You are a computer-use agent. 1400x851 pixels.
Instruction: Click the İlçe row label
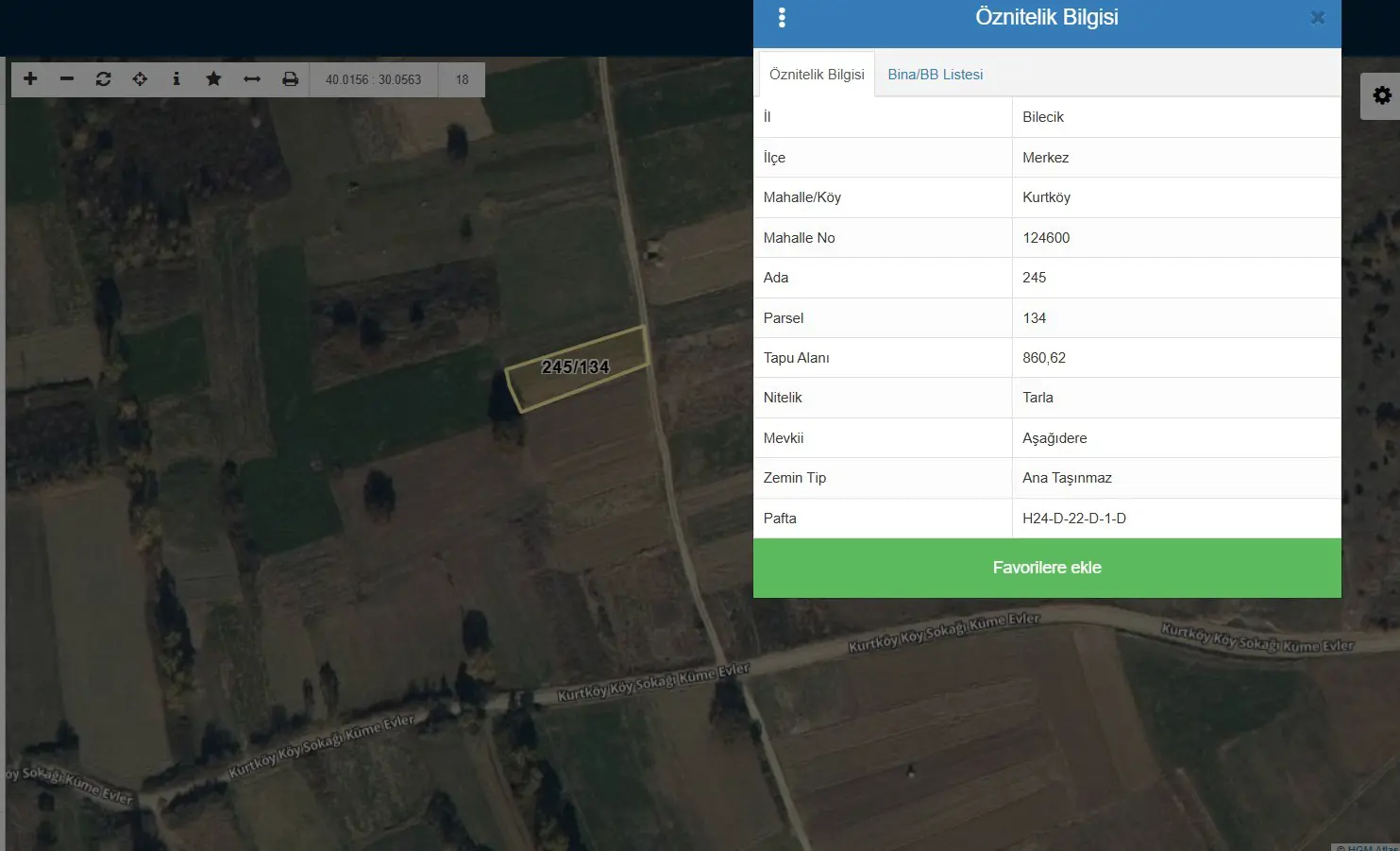pos(774,158)
